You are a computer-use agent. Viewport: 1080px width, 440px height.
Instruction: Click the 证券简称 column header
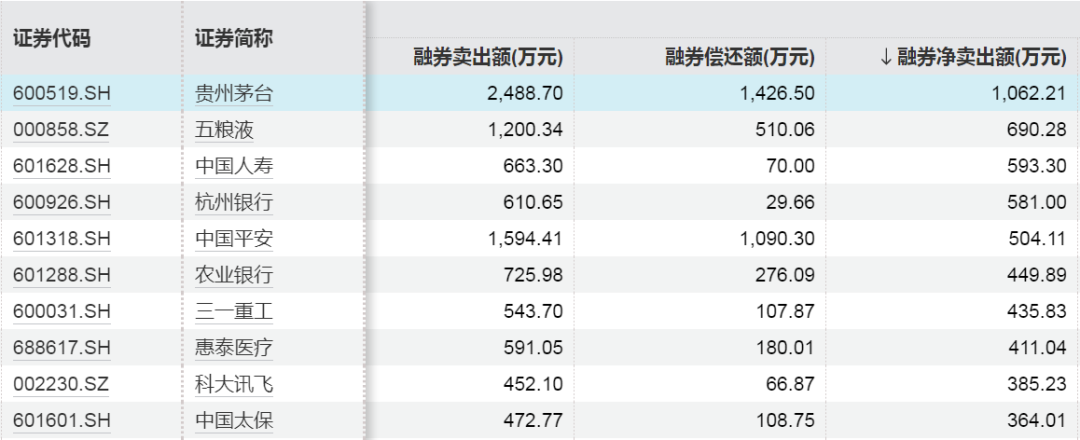233,39
